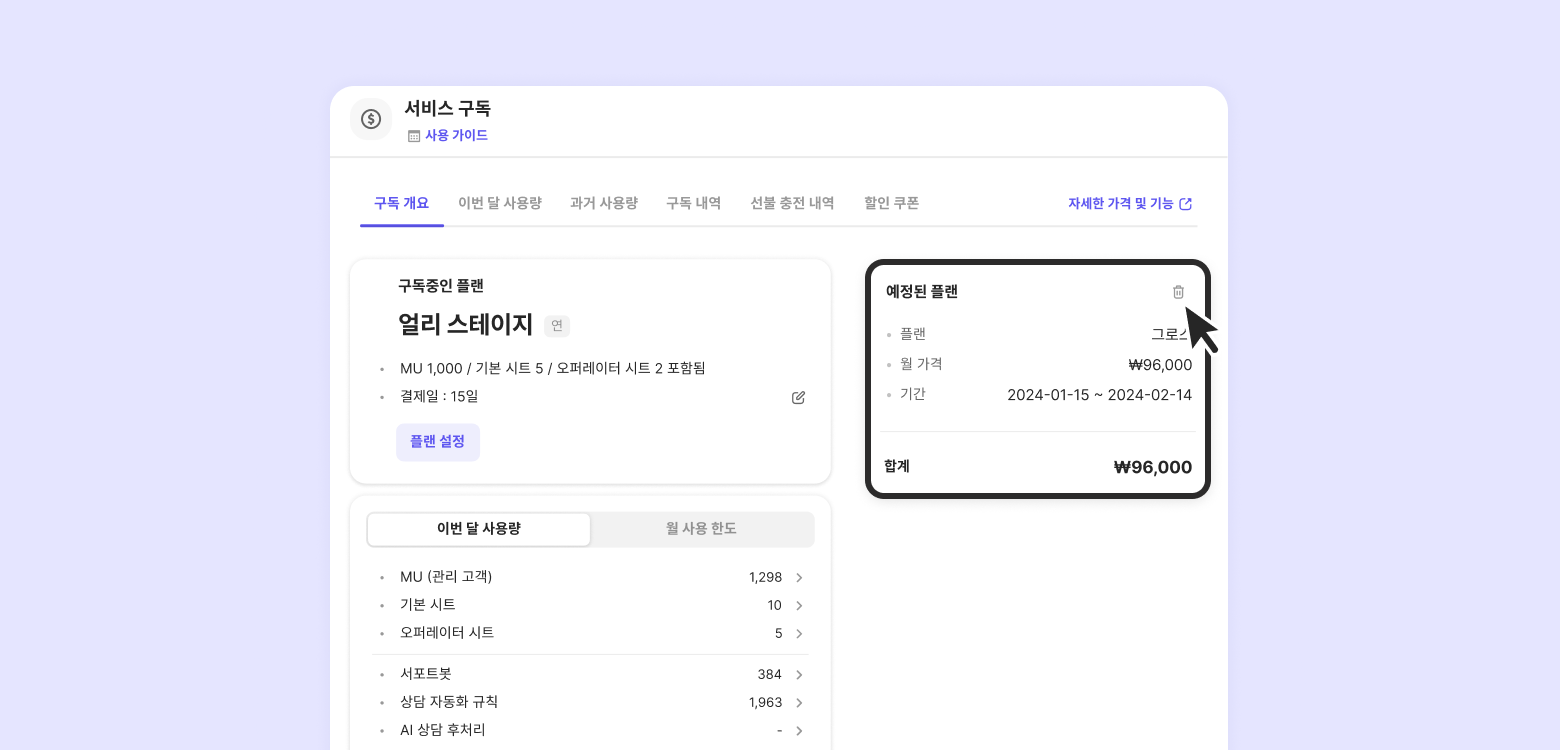Click the 기본 시트 value 10

tap(775, 605)
